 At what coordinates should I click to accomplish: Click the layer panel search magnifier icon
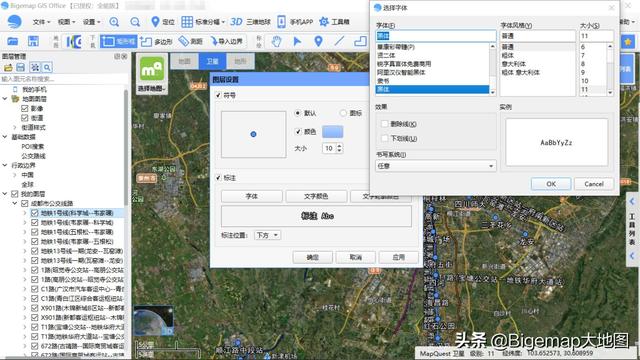coord(47,67)
